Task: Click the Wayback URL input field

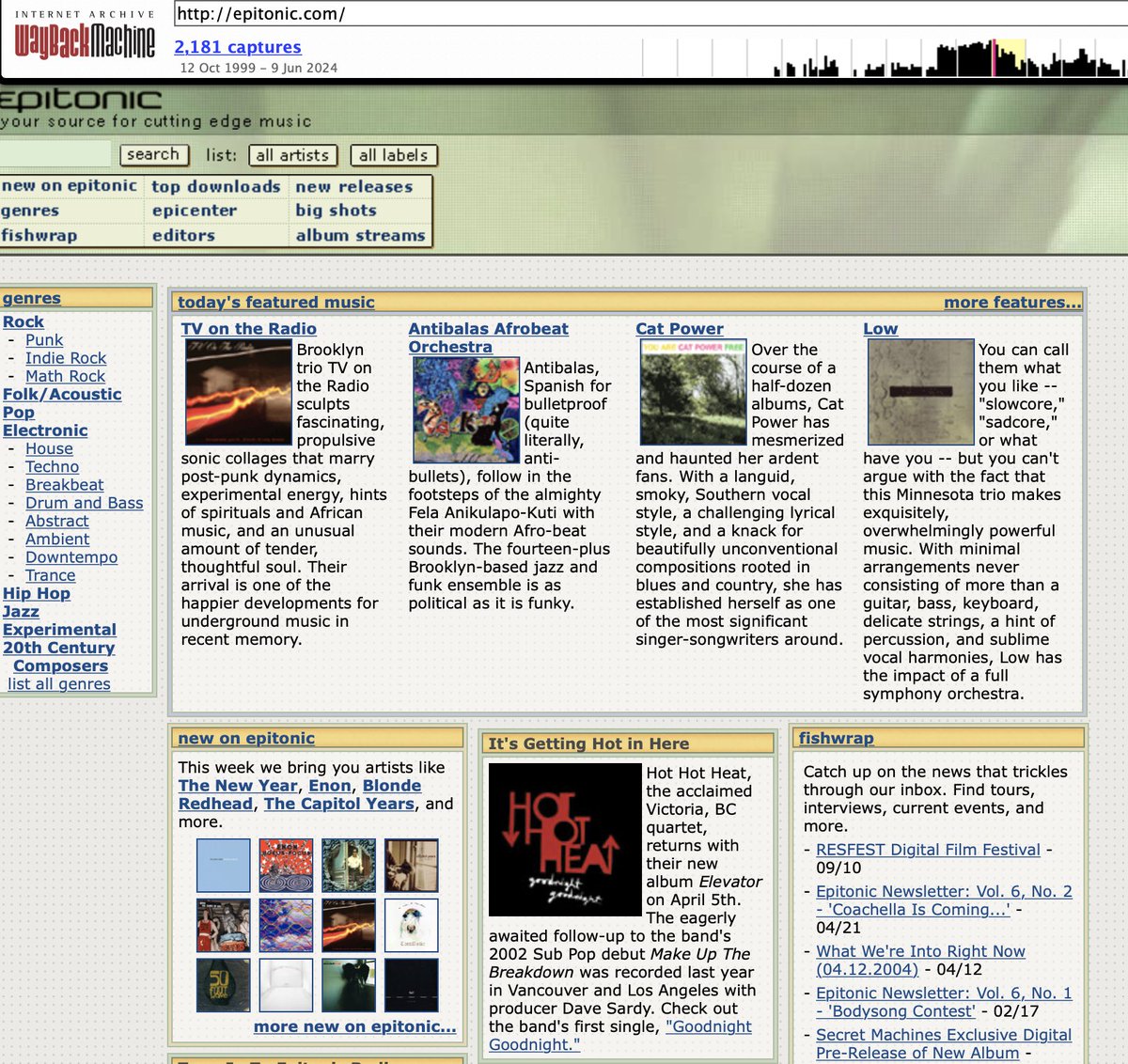Action: point(650,14)
